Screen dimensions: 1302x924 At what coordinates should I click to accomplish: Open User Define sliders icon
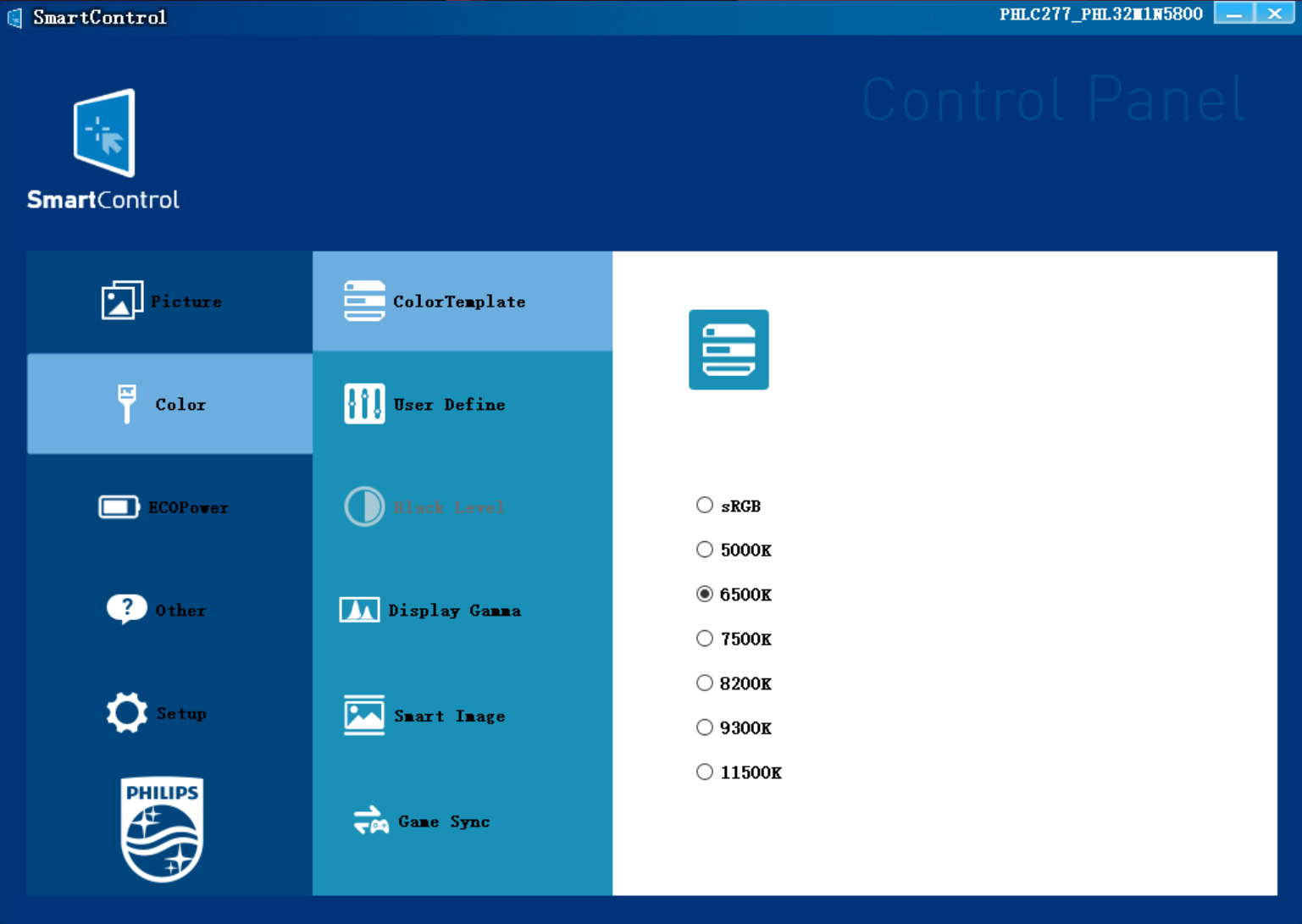coord(364,404)
